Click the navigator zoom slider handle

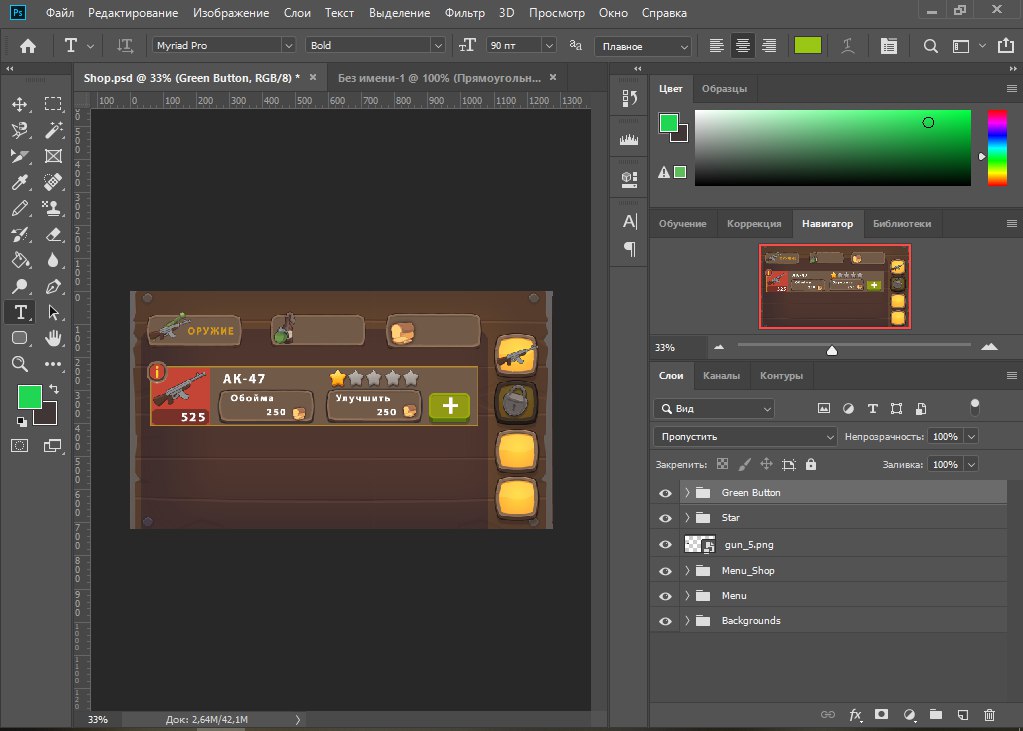pyautogui.click(x=832, y=350)
